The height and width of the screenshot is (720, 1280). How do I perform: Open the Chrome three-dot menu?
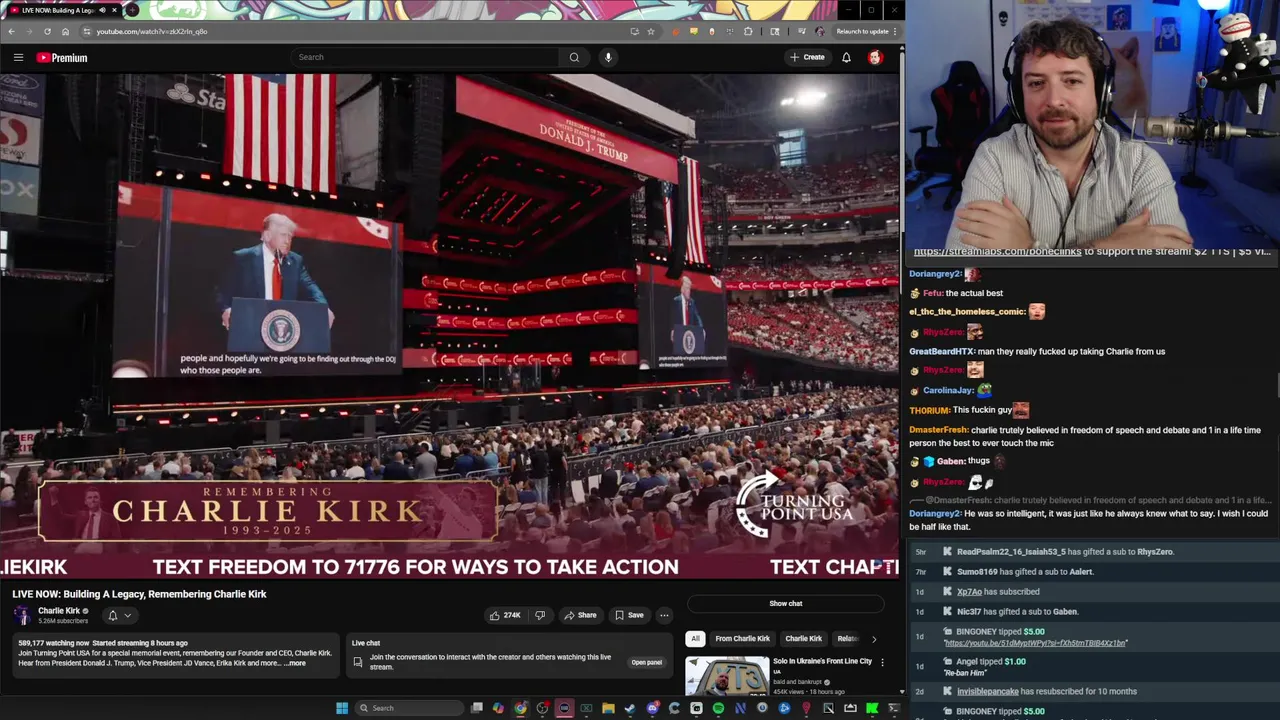click(894, 31)
